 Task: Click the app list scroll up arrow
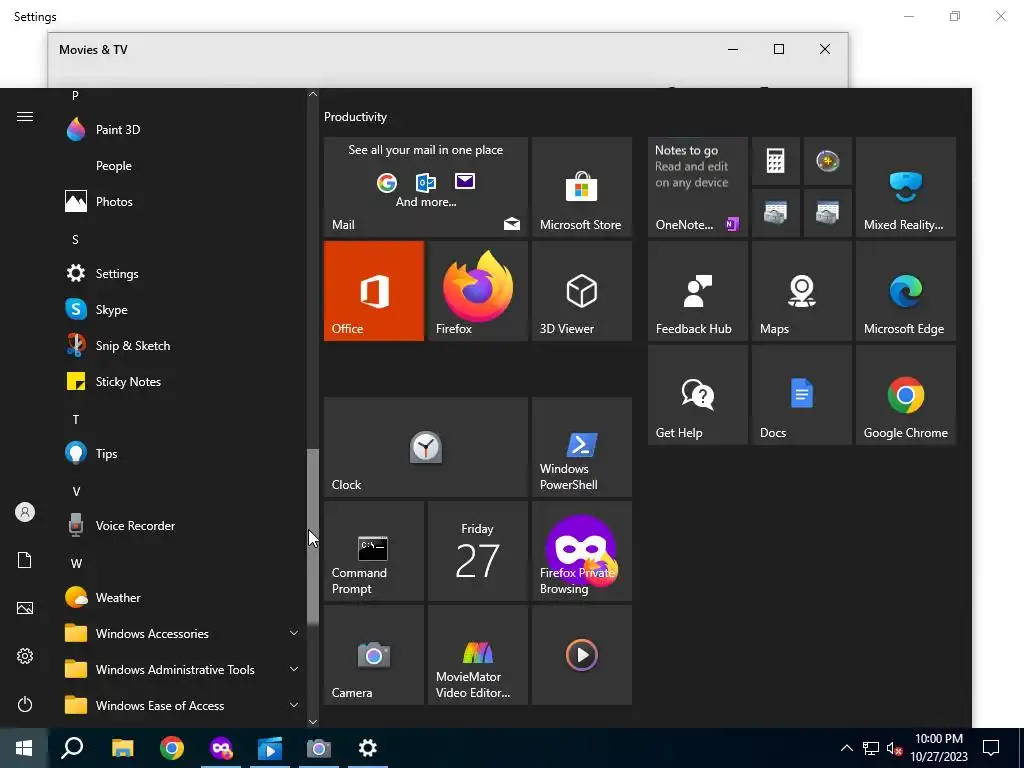point(313,94)
